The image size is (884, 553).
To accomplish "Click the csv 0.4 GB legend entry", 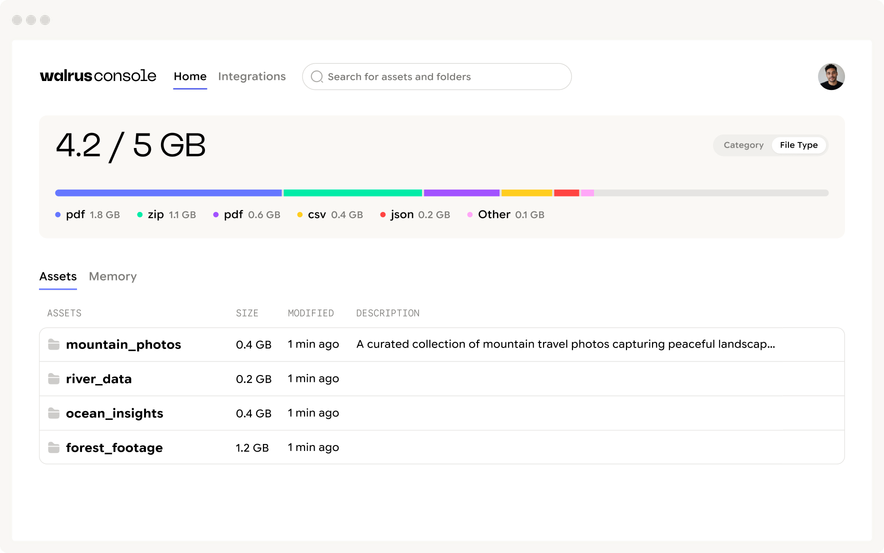I will (x=330, y=215).
